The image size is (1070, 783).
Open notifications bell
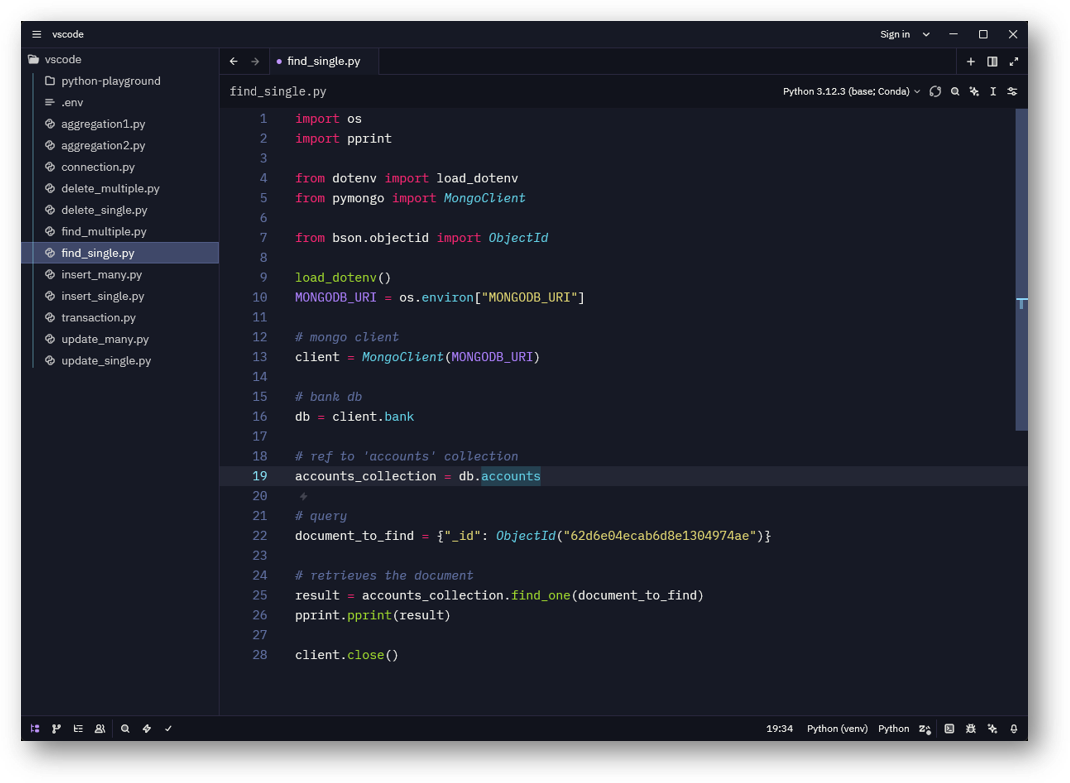click(1014, 728)
